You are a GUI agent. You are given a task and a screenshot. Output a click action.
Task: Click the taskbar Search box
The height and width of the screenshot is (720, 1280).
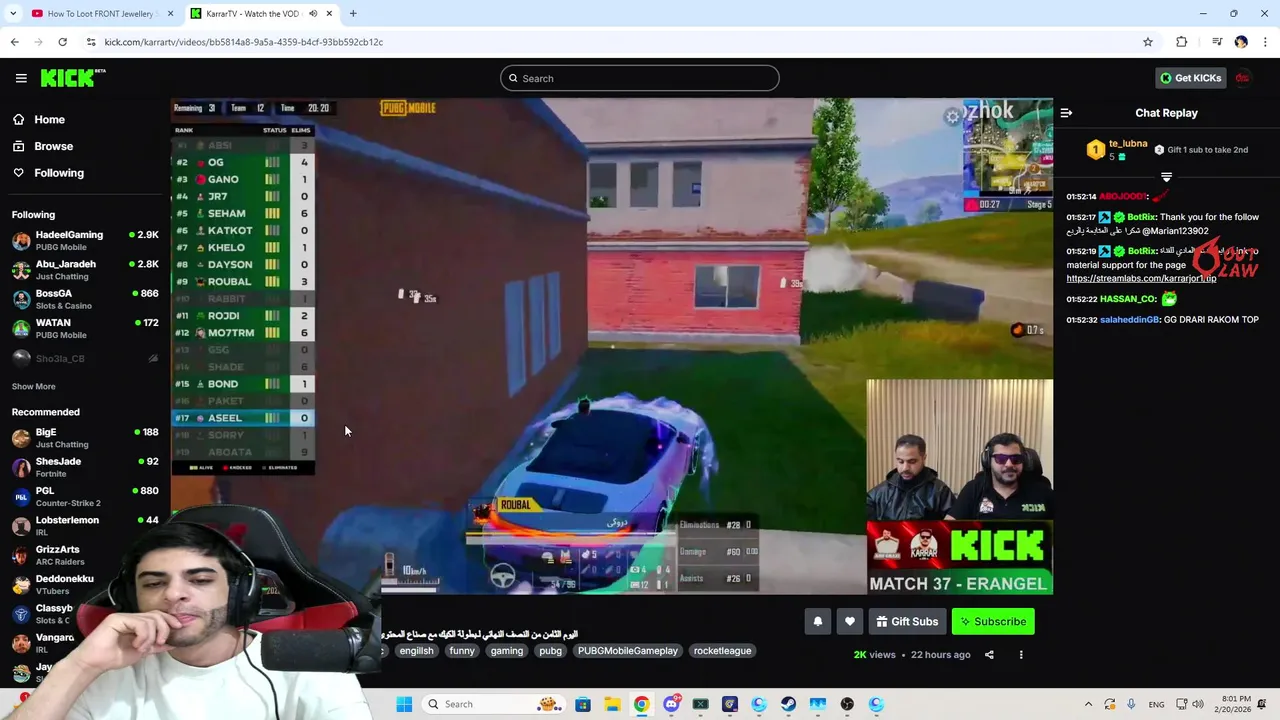point(495,704)
